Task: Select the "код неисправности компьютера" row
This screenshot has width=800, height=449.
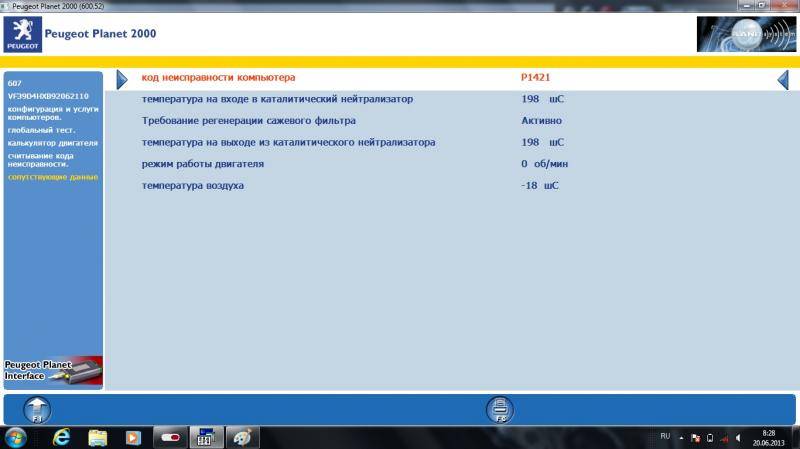Action: pos(218,78)
